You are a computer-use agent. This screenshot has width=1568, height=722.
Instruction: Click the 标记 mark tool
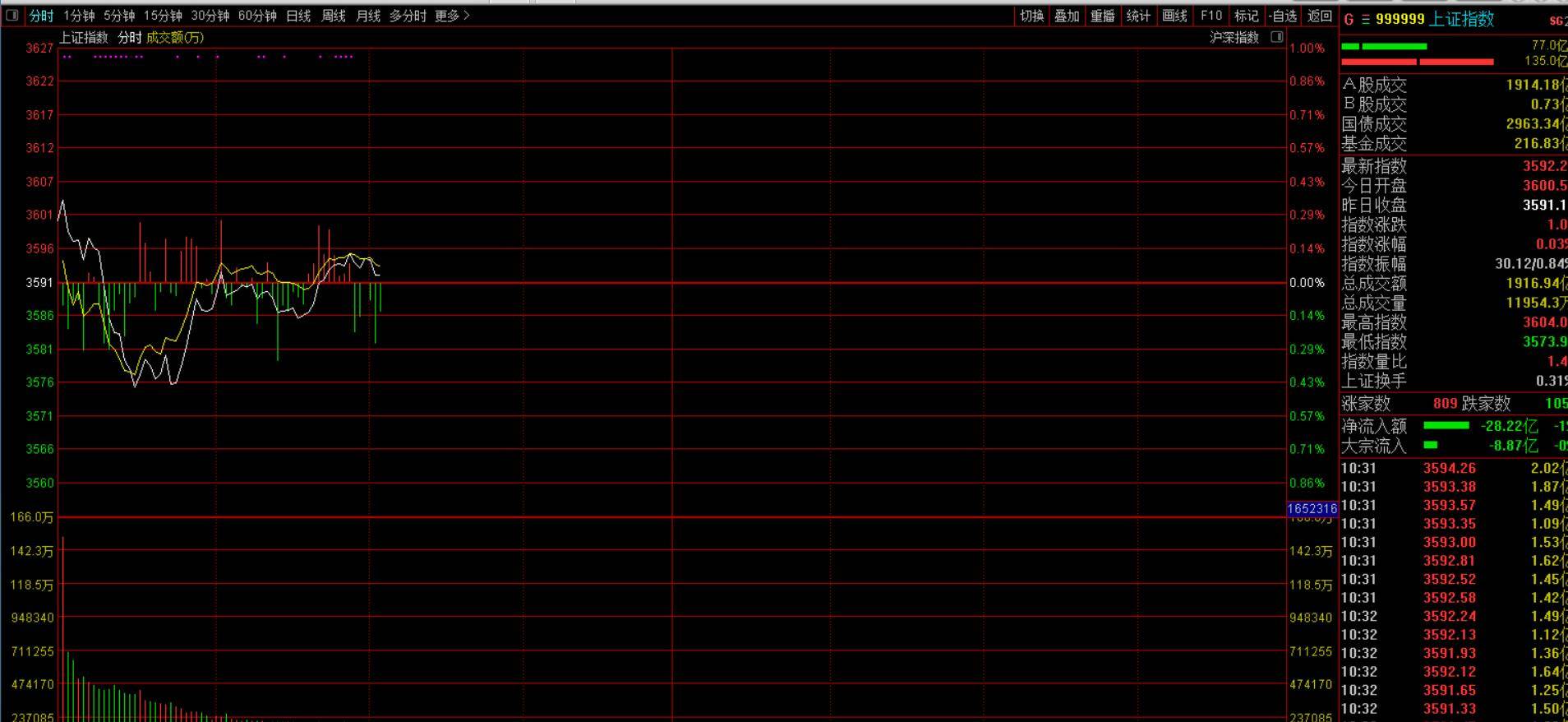1246,16
